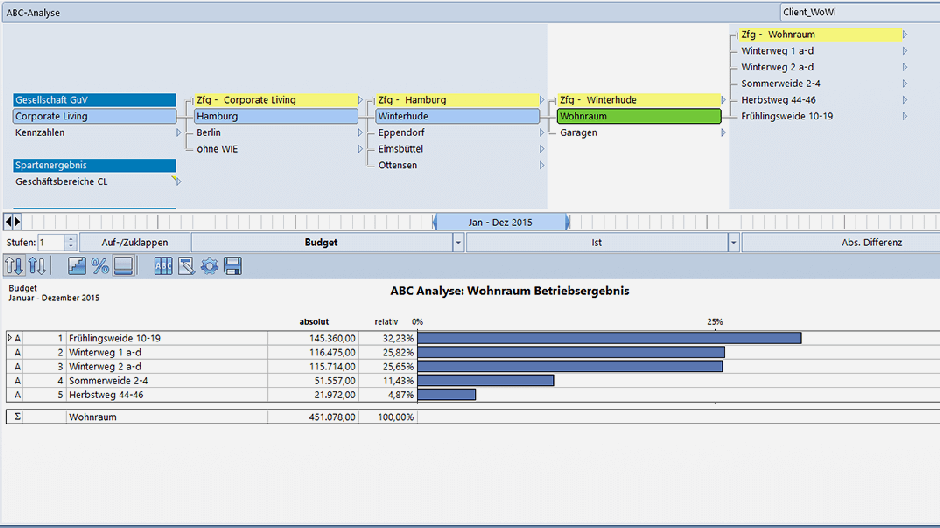Screen dimensions: 940x528
Task: Expand the Herbstweg 44-46 tree arrow
Action: 905,100
